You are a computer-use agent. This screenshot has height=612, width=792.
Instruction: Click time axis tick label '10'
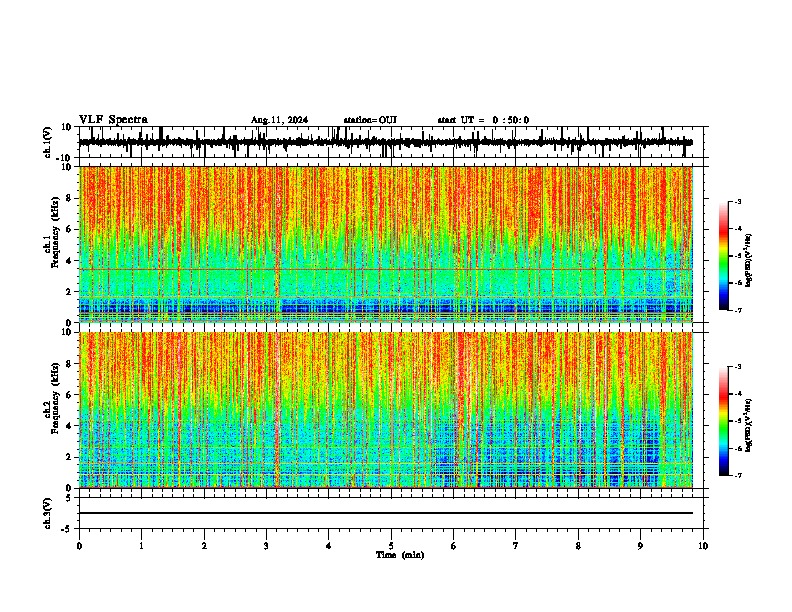click(703, 546)
